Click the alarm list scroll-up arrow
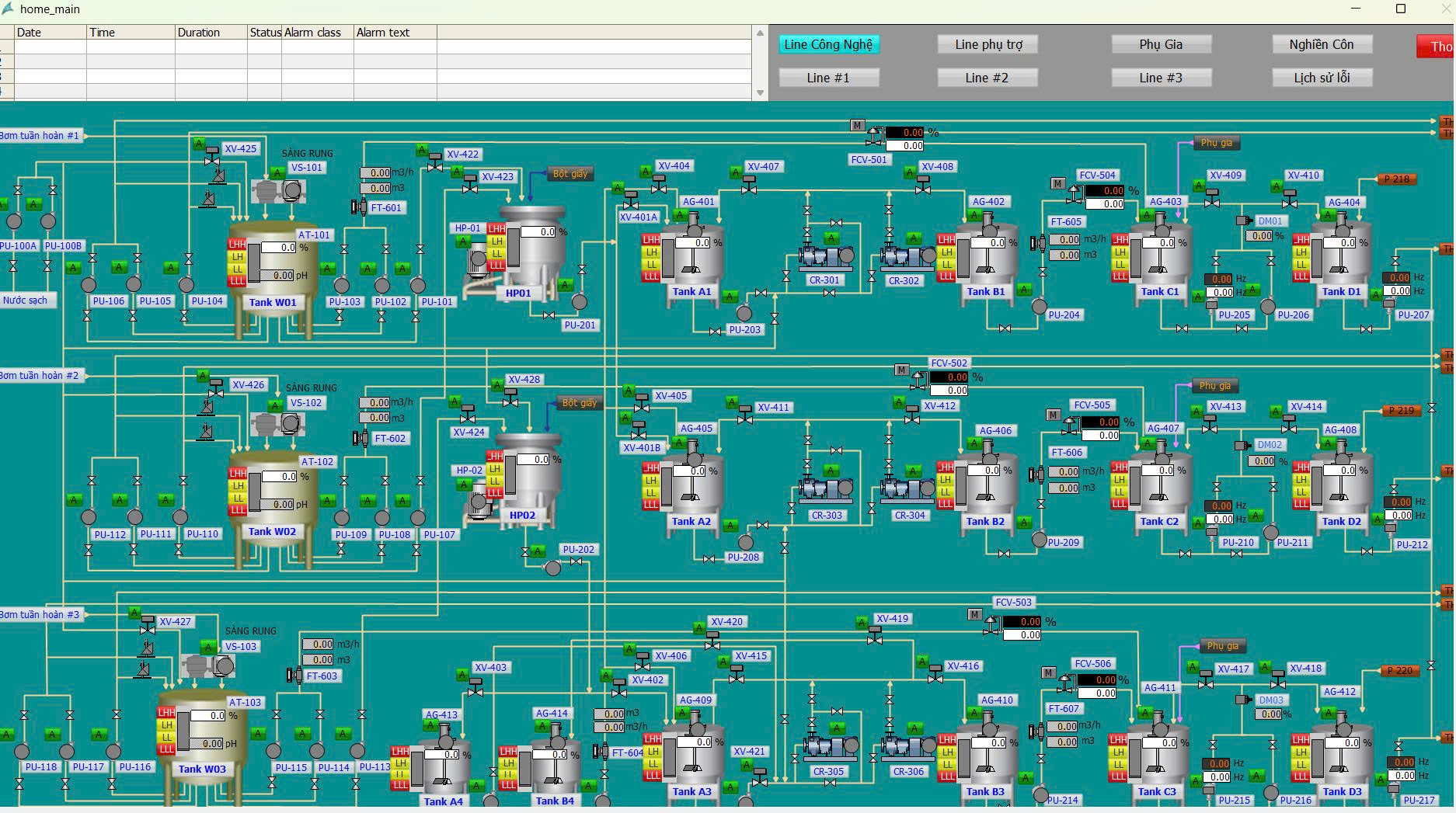 coord(760,33)
